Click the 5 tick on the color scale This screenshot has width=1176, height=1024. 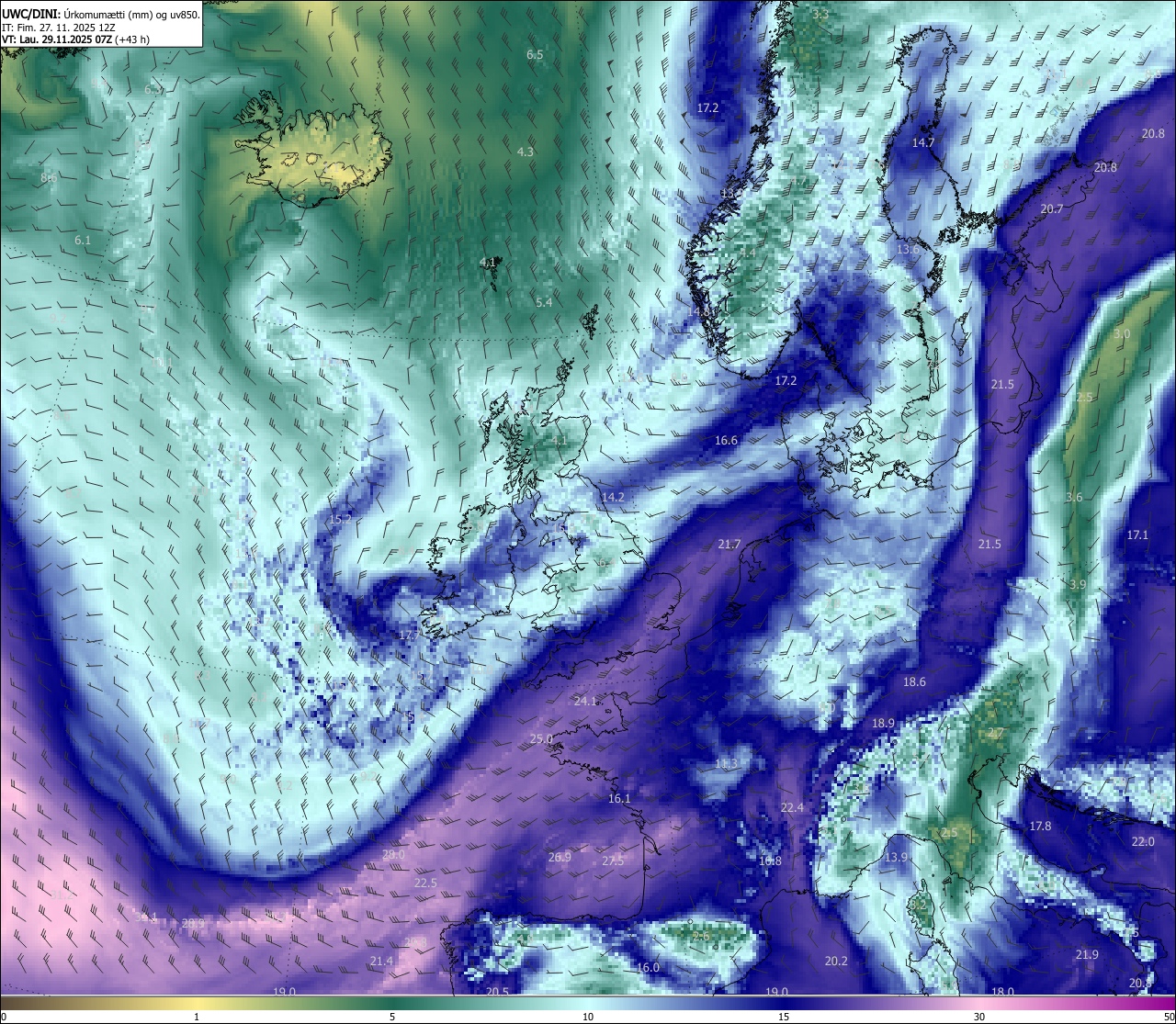392,1017
